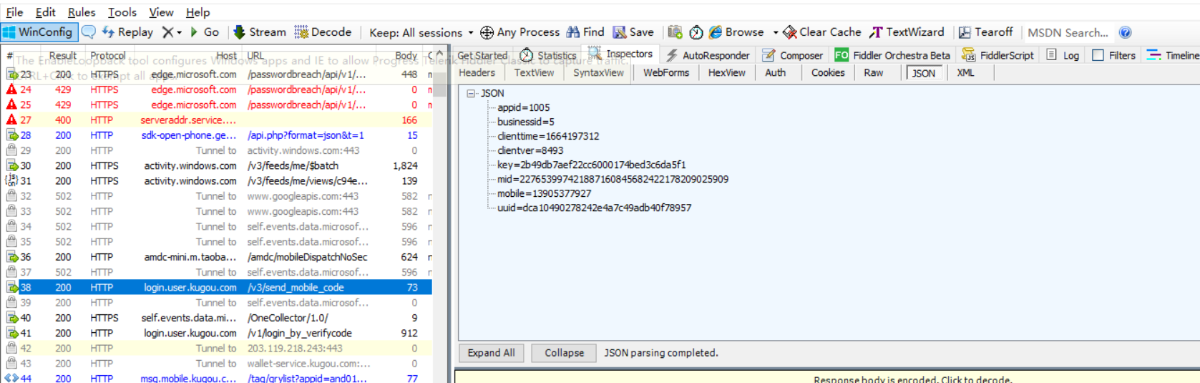Viewport: 1200px width, 383px height.
Task: Sort sessions by the Result column header
Action: tap(63, 55)
